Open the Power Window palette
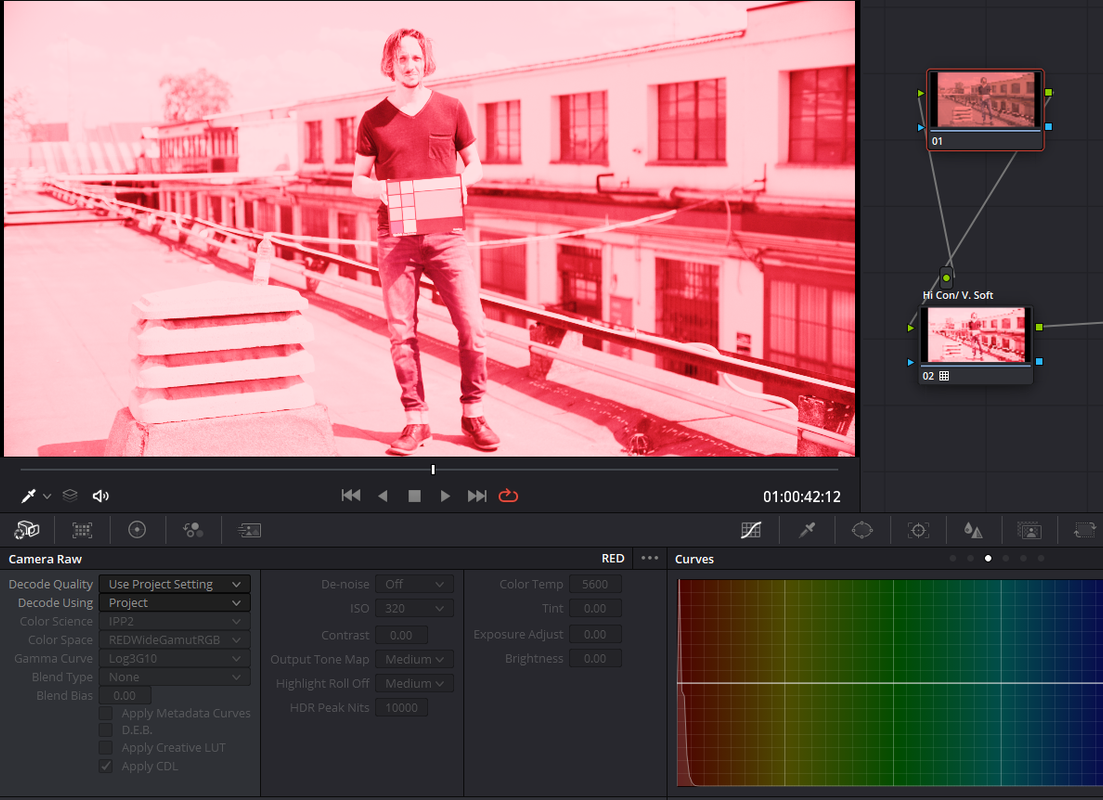The image size is (1103, 800). click(862, 530)
